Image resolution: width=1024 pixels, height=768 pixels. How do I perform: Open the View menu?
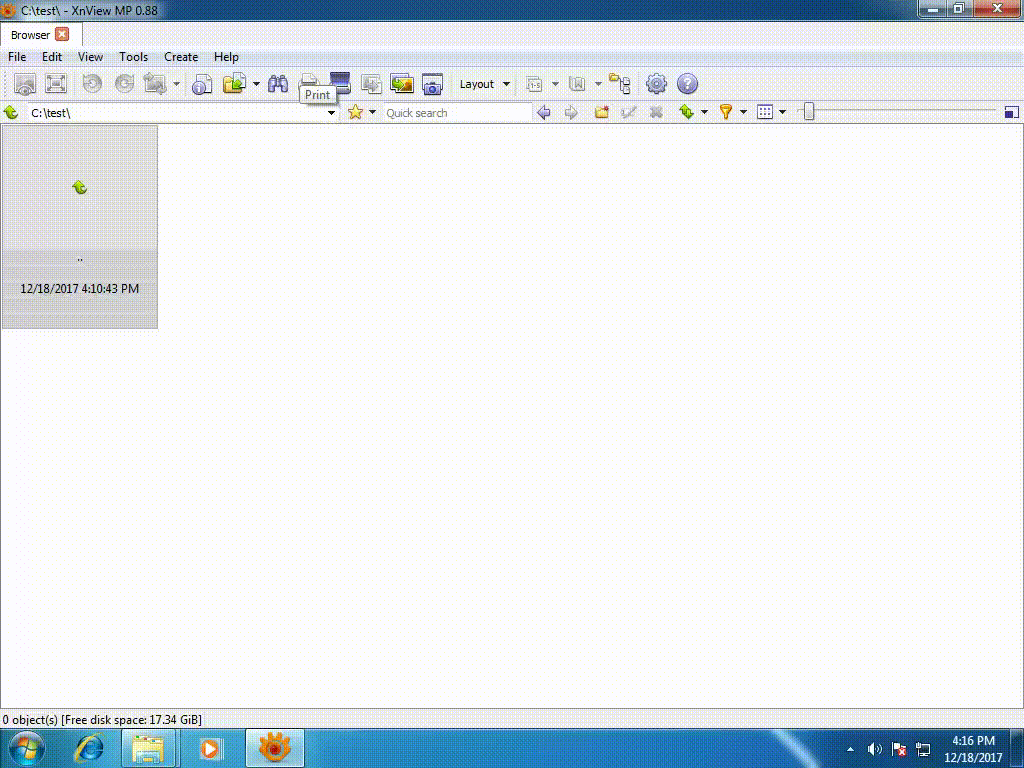90,57
